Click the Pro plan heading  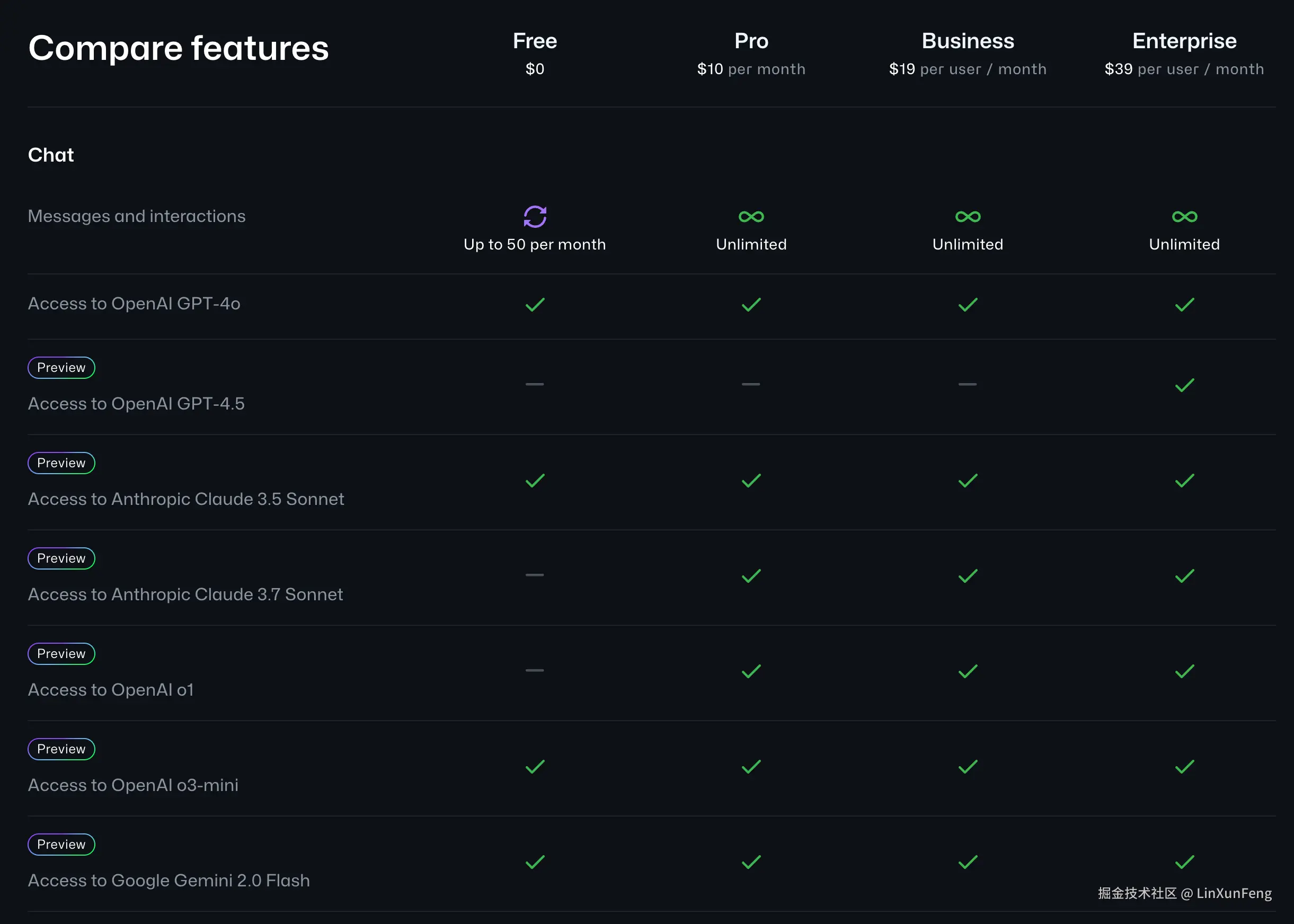(750, 41)
